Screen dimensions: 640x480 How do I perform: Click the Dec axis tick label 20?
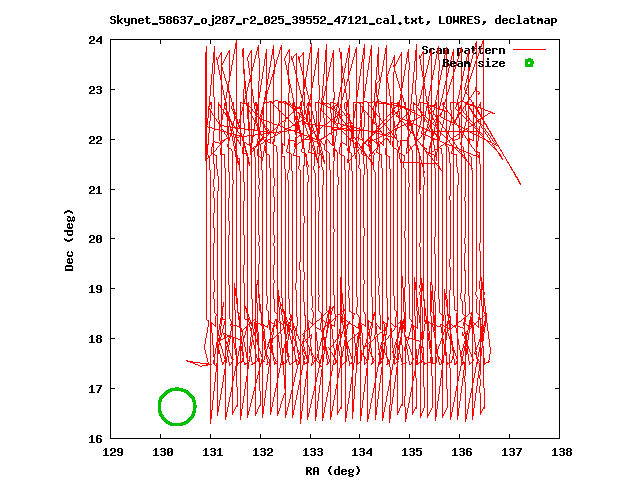[x=96, y=239]
